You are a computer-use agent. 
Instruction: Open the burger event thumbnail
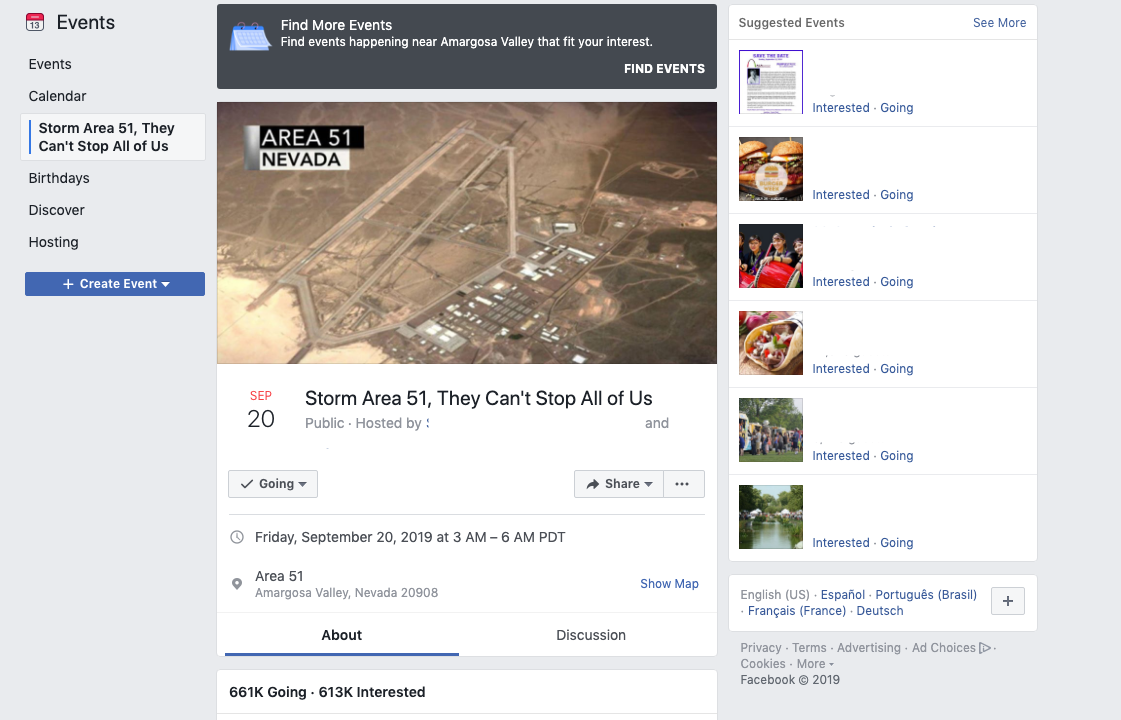pyautogui.click(x=771, y=169)
